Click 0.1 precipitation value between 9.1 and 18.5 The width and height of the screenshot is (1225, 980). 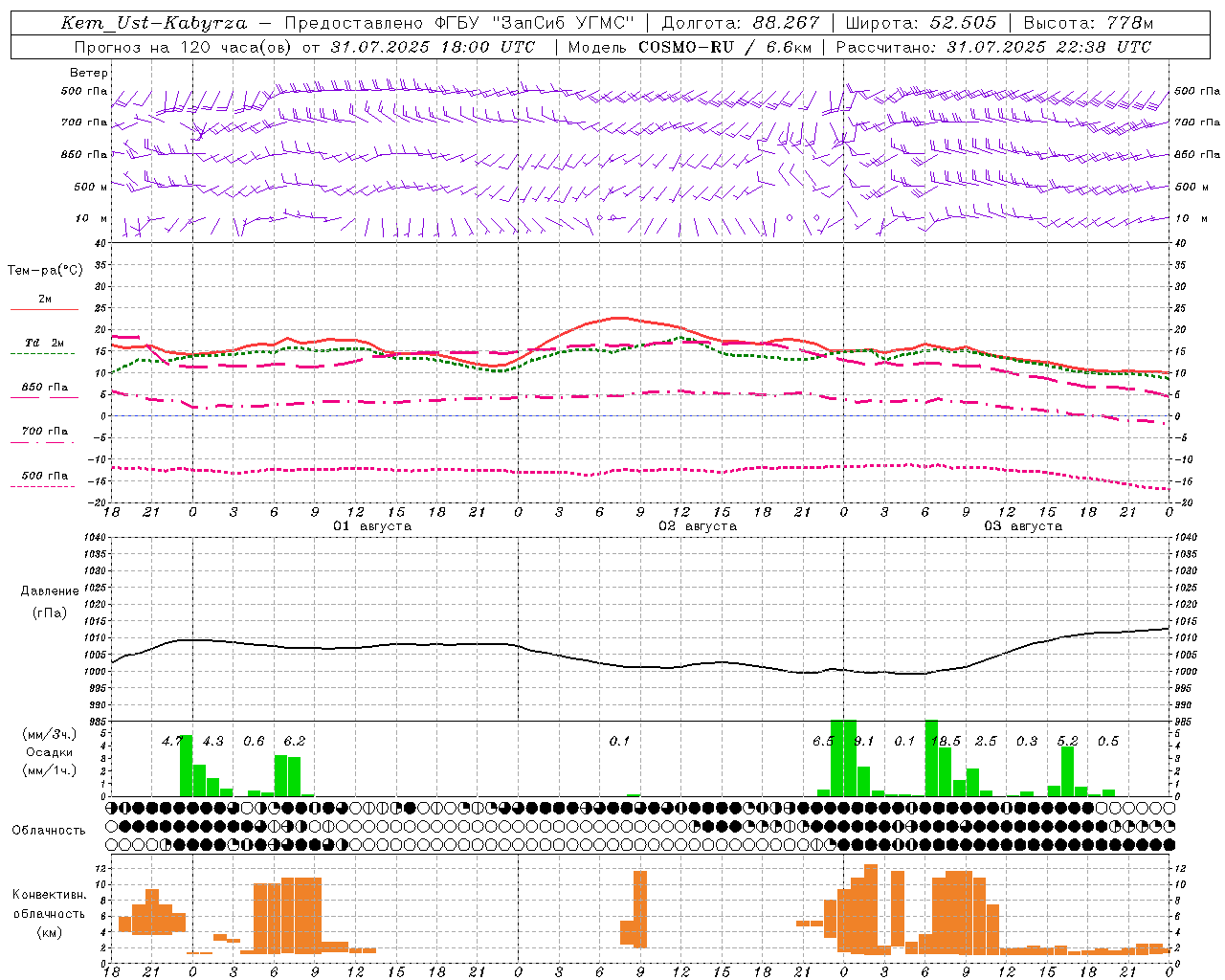click(x=904, y=741)
